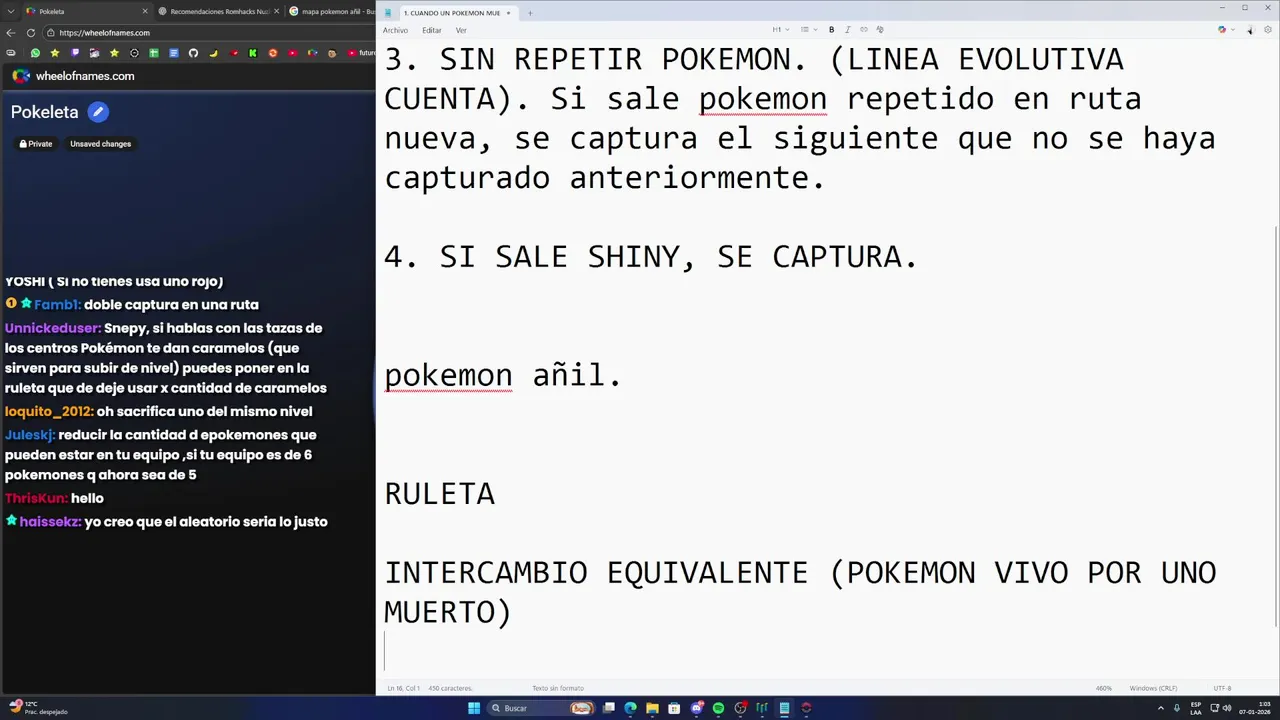Click the Unsaved changes button
Viewport: 1280px width, 720px height.
pyautogui.click(x=100, y=144)
